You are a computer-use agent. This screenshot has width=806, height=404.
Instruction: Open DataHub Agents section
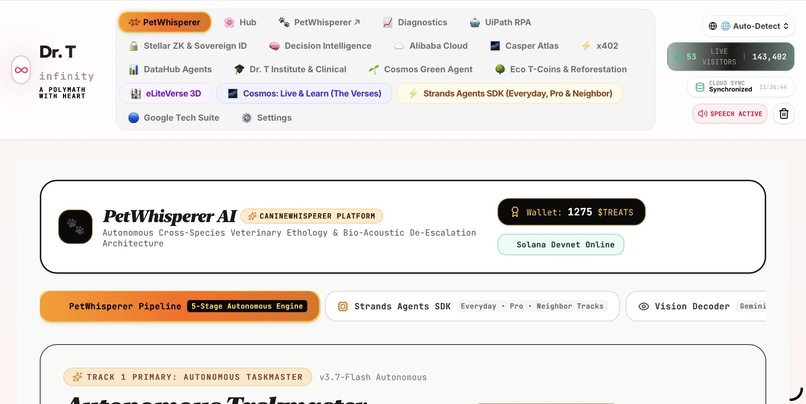[170, 69]
